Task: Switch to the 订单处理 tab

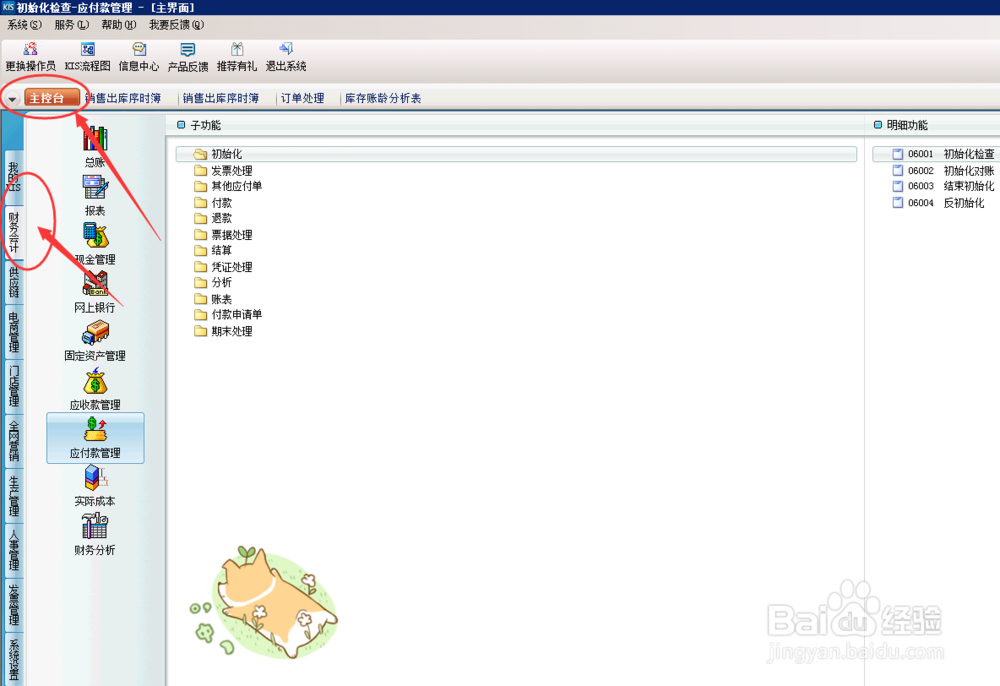Action: 302,98
